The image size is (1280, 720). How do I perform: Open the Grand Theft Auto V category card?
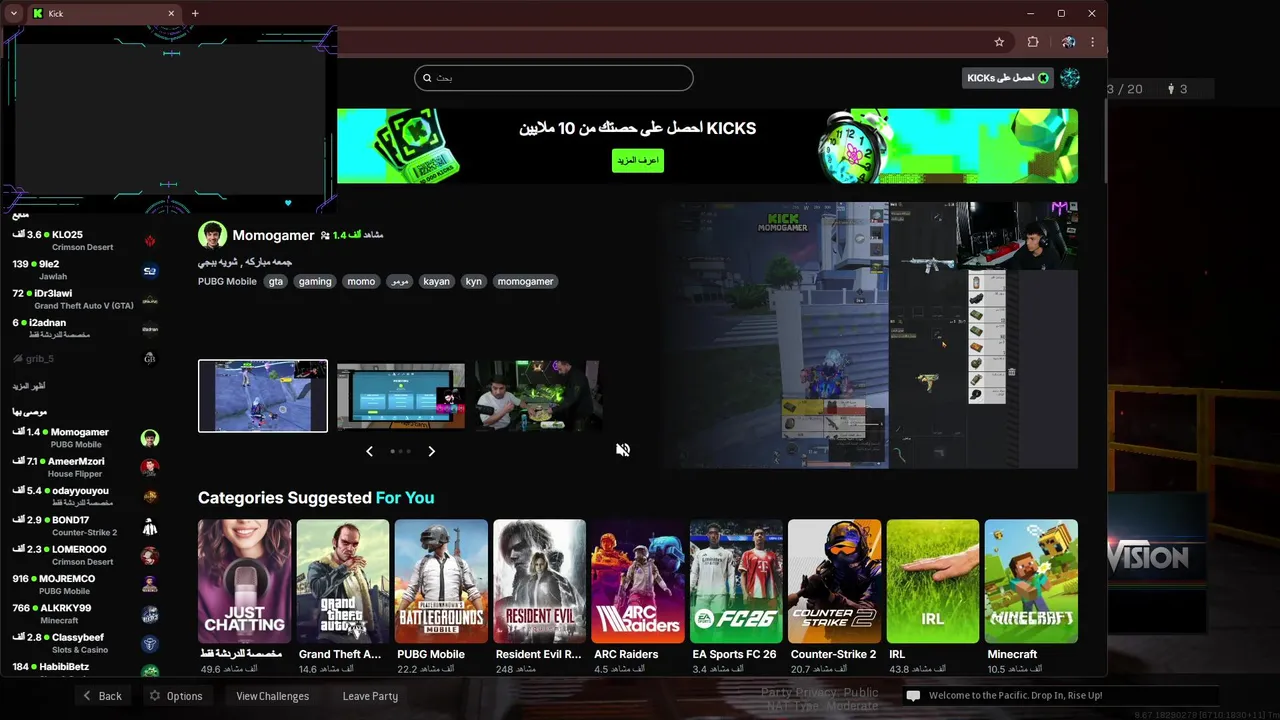click(x=342, y=581)
